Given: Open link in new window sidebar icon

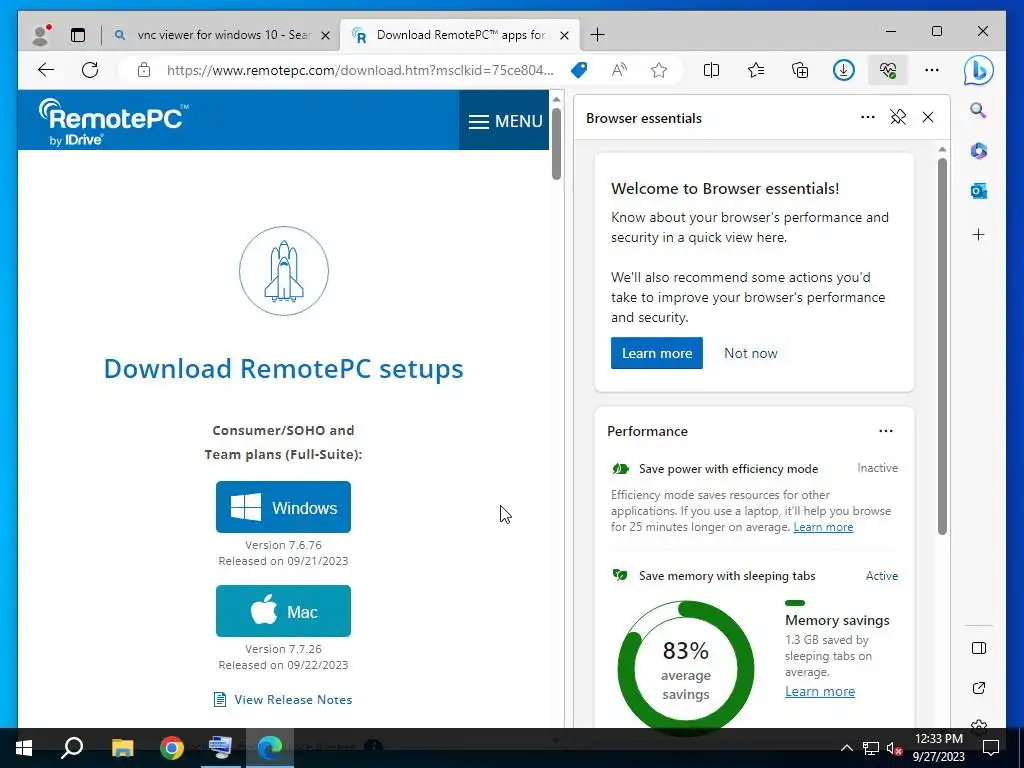Looking at the screenshot, I should point(978,688).
